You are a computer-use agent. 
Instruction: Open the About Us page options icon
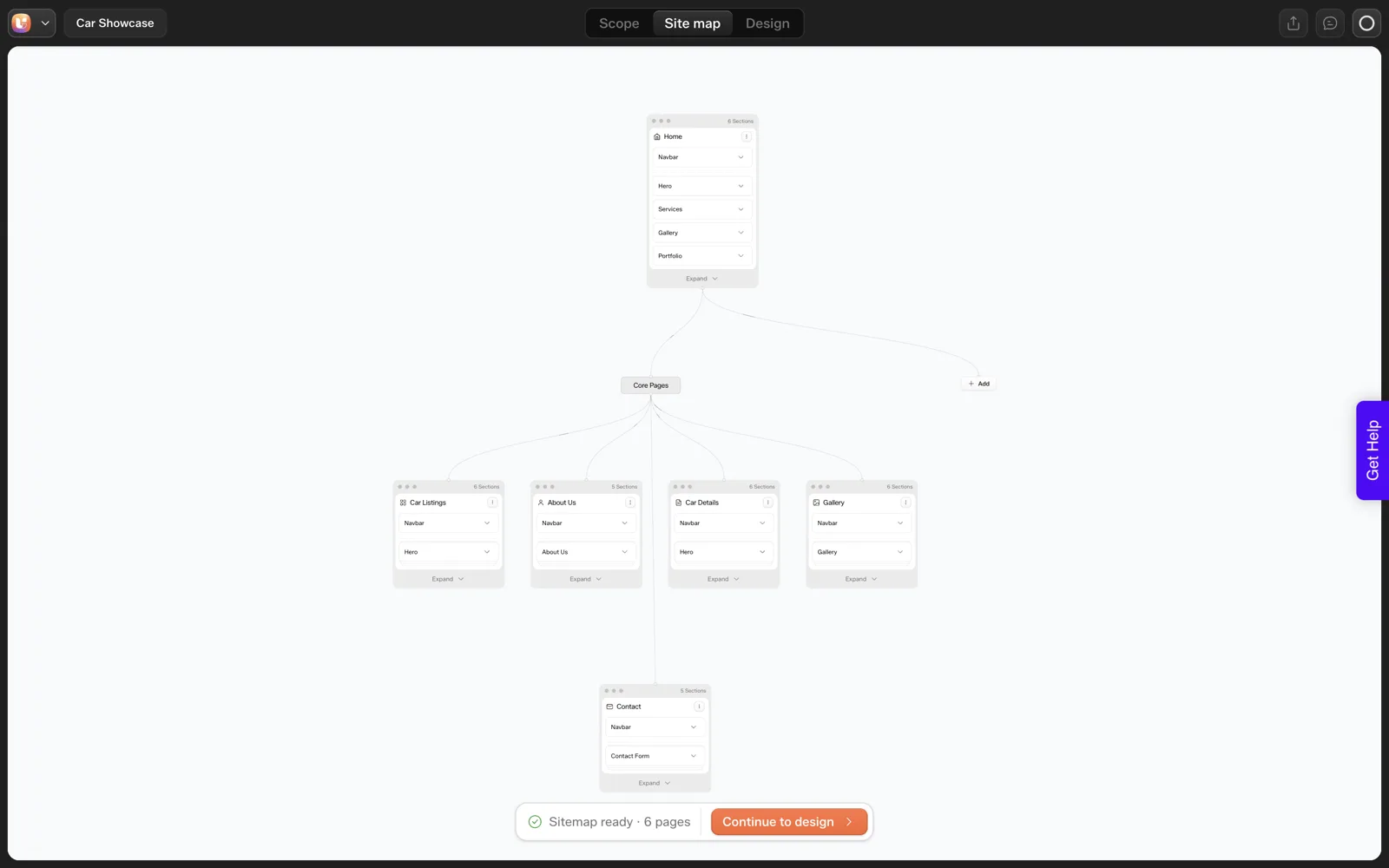[630, 503]
